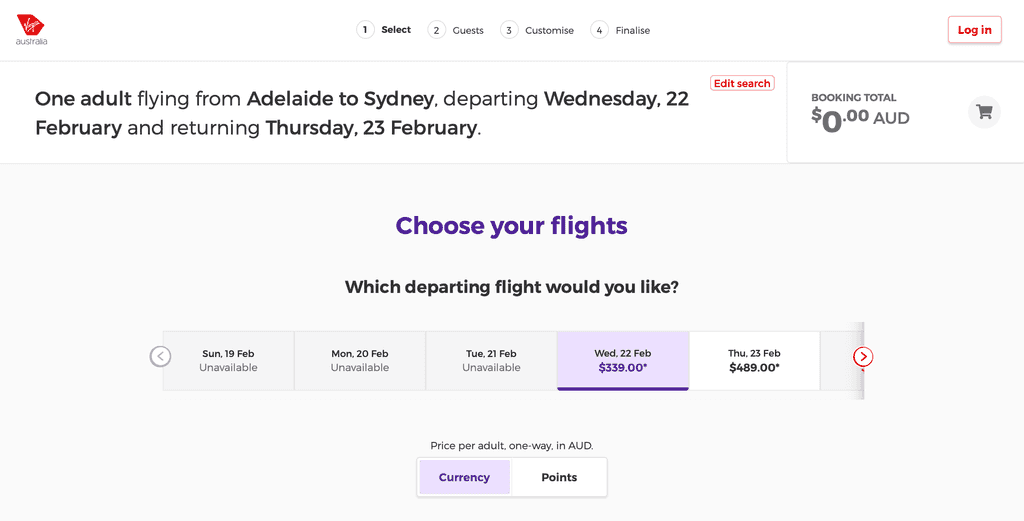This screenshot has width=1024, height=521.
Task: Click the Edit search link
Action: [742, 84]
